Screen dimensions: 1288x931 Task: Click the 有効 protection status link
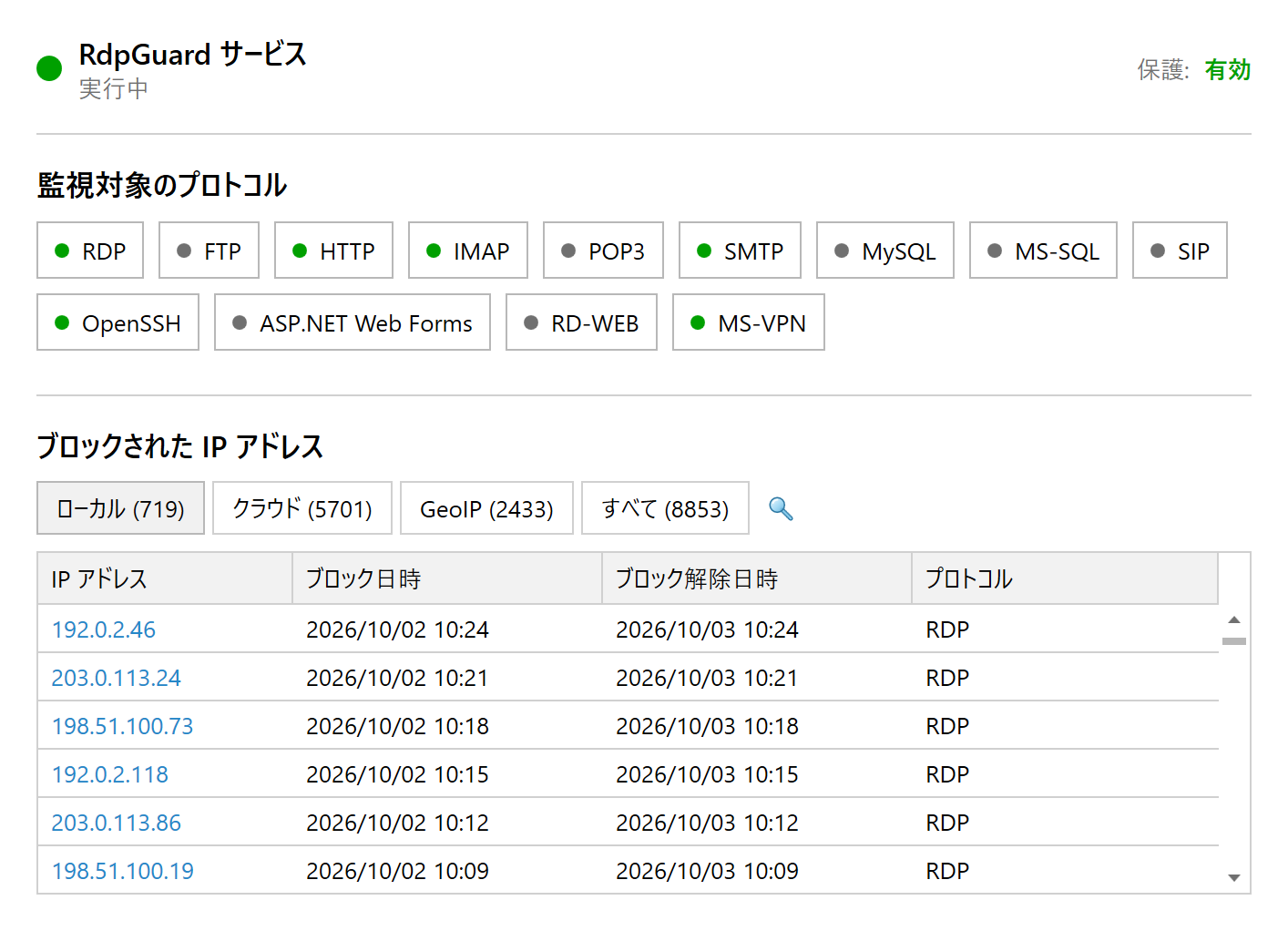(1227, 70)
